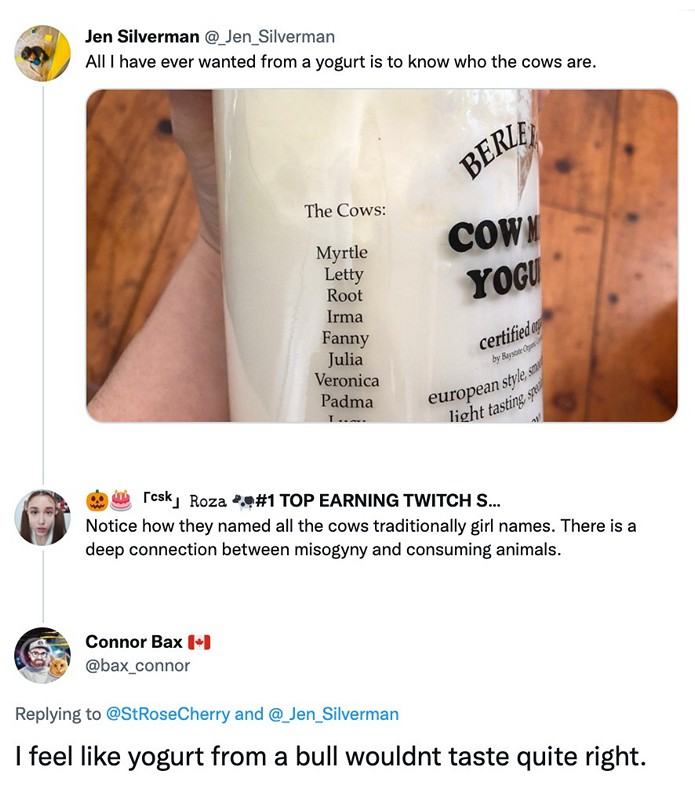The height and width of the screenshot is (800, 695).
Task: Click the Jen Silverman display name
Action: pyautogui.click(x=142, y=37)
